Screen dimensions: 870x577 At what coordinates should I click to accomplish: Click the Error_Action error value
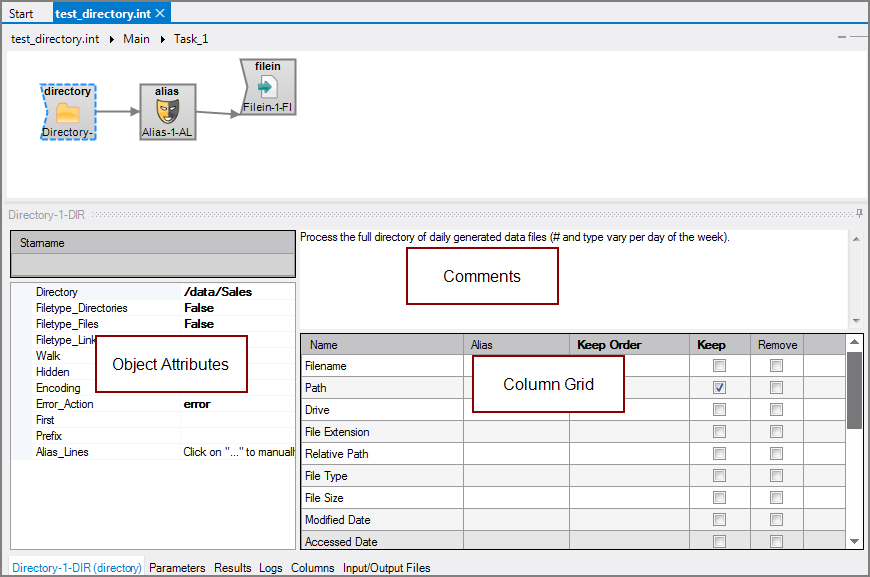click(x=197, y=404)
